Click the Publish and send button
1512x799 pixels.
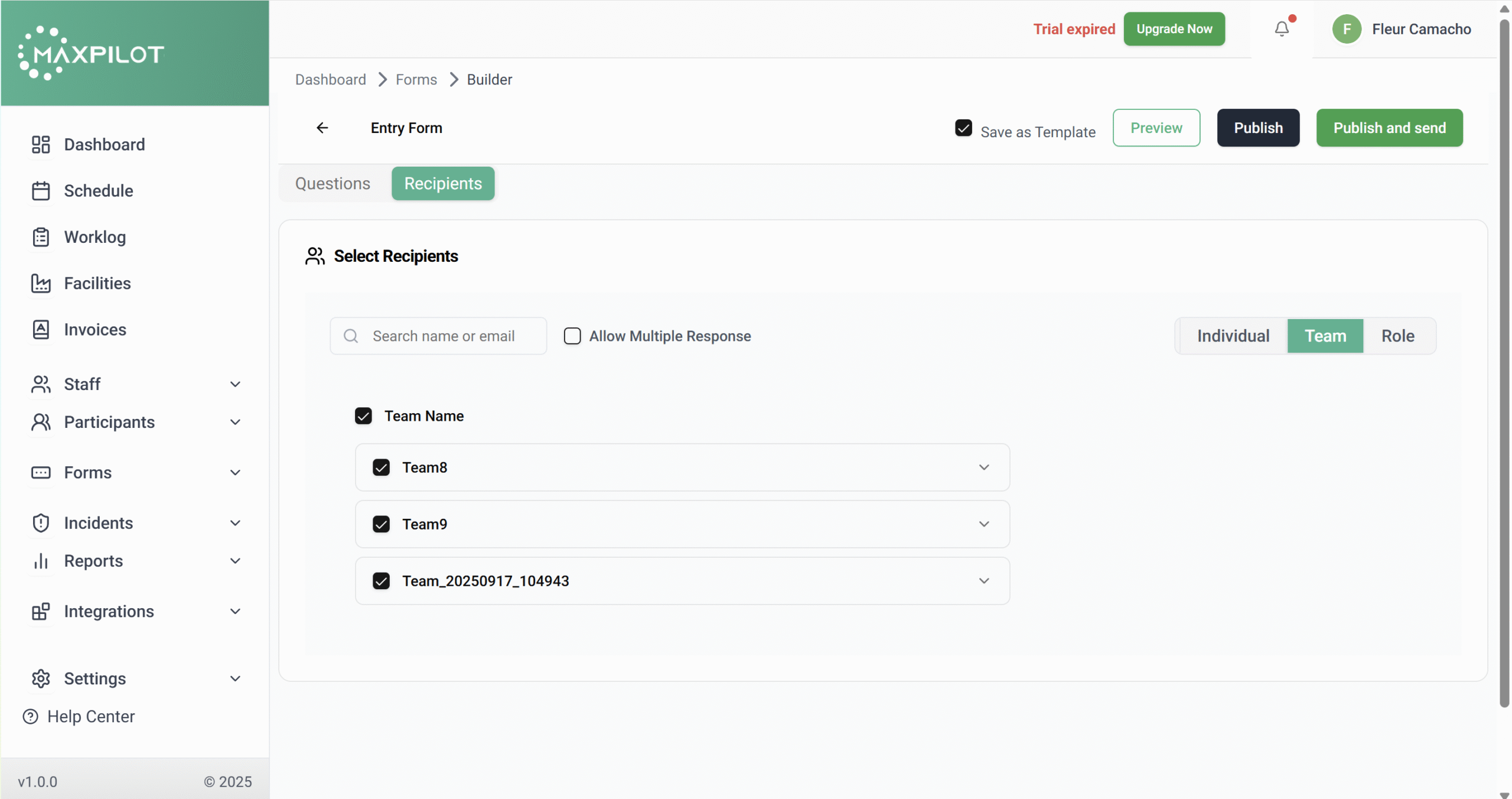(1389, 128)
